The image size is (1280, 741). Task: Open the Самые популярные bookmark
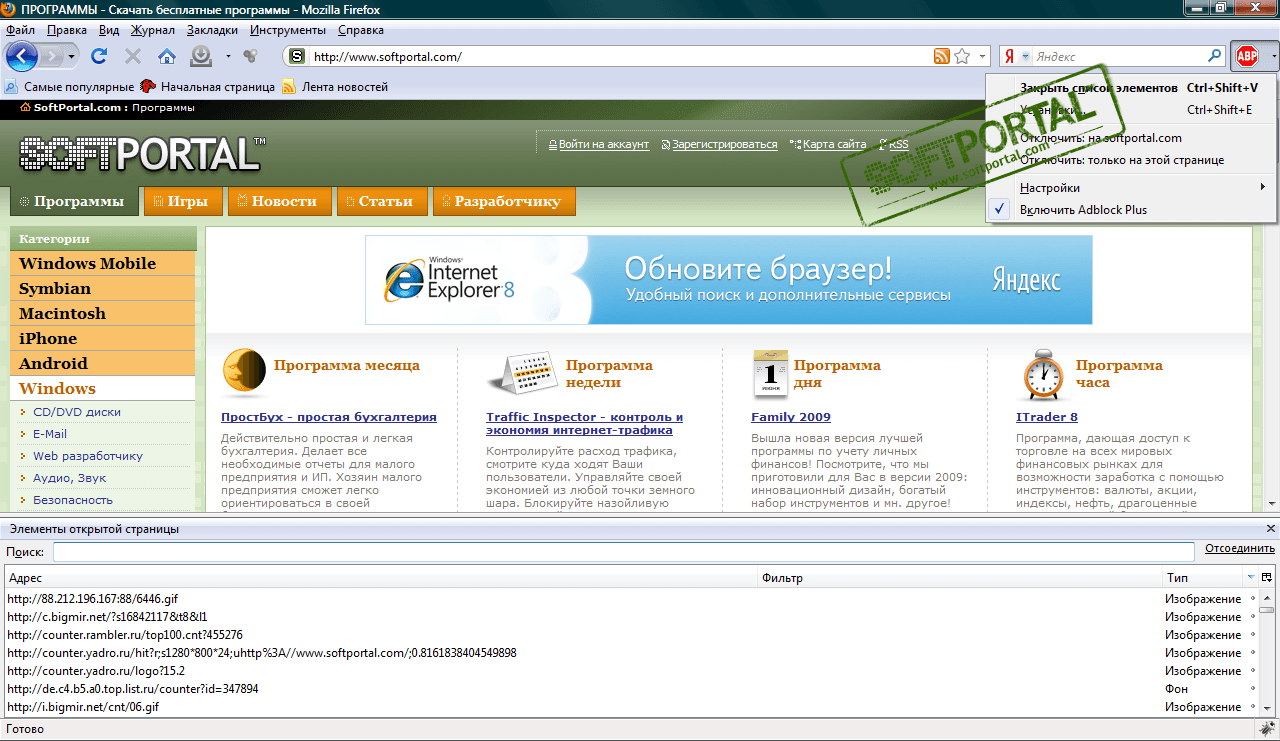pos(70,87)
